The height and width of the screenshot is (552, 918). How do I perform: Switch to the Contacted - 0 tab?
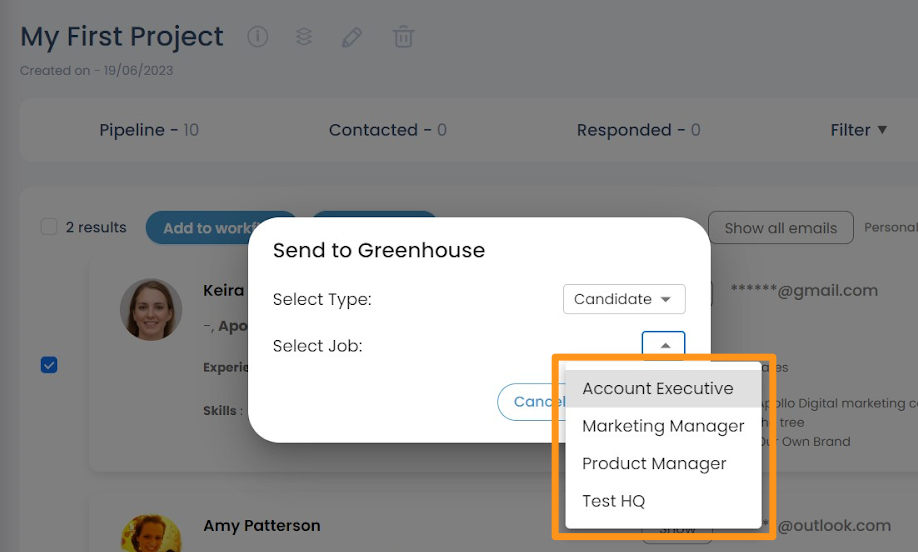point(388,130)
